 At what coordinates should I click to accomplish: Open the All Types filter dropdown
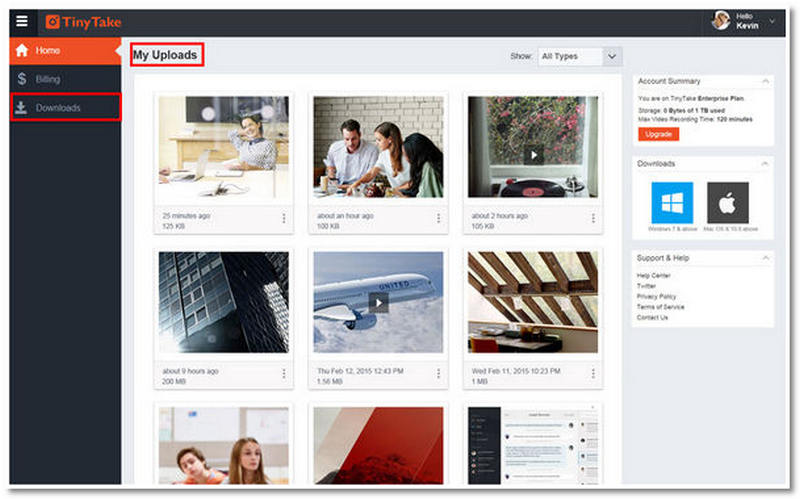coord(580,57)
